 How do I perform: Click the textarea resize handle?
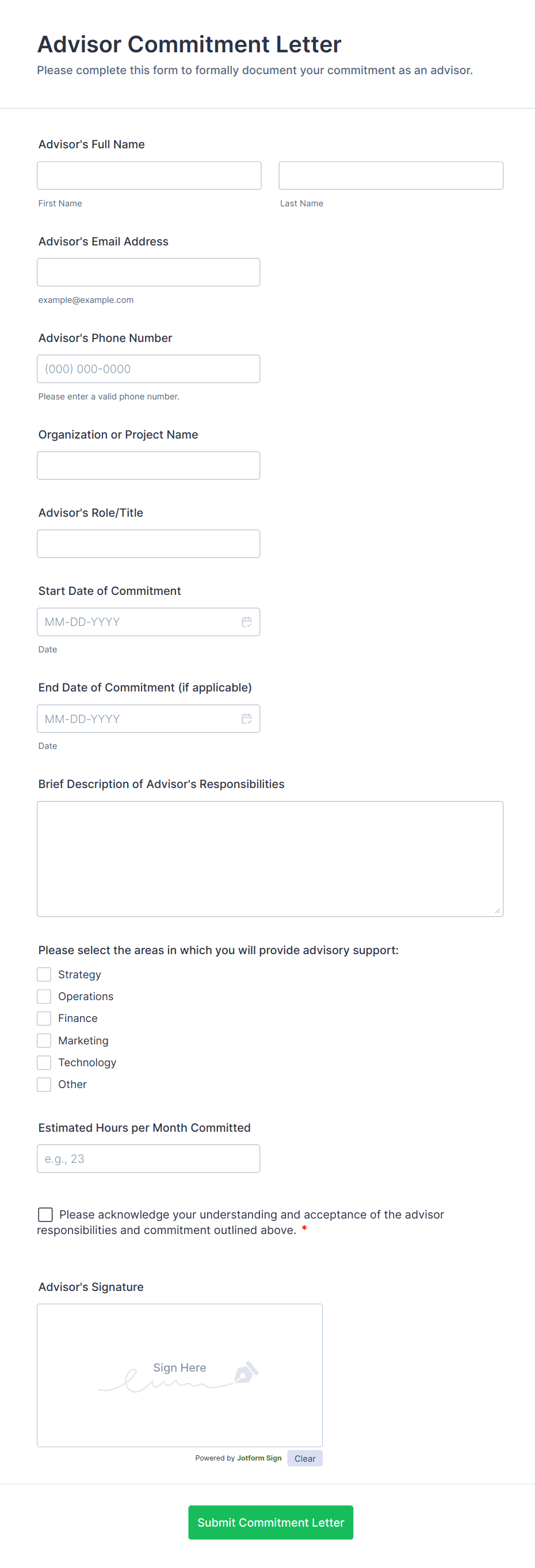click(x=498, y=910)
